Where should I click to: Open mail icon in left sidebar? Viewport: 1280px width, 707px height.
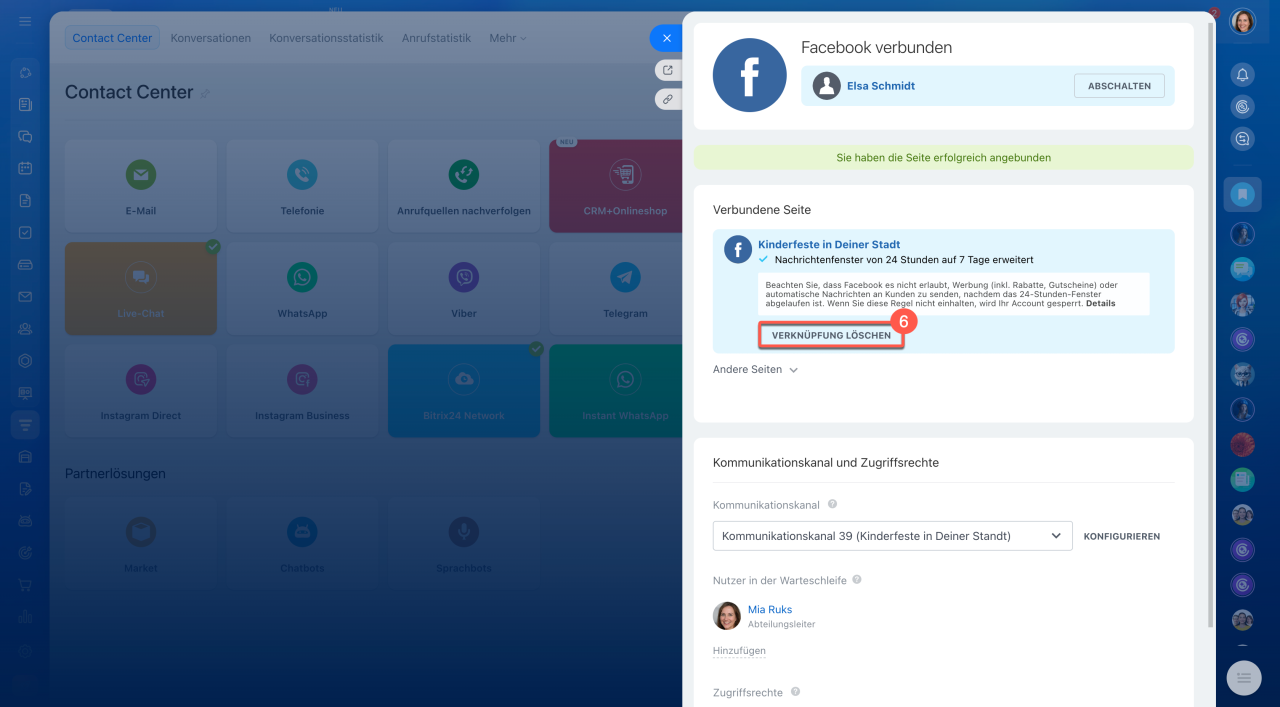pos(25,296)
